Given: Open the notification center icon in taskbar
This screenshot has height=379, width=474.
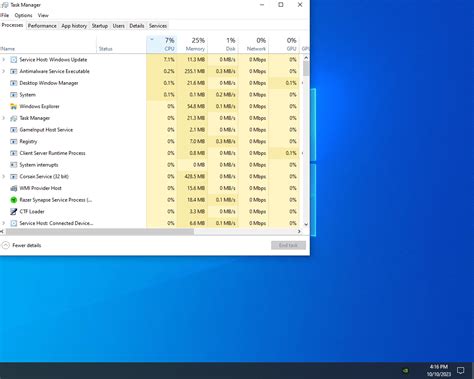Looking at the screenshot, I should pos(460,370).
